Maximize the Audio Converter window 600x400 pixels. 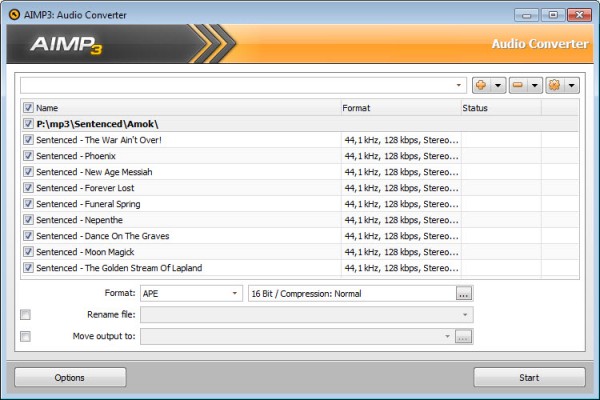point(553,15)
